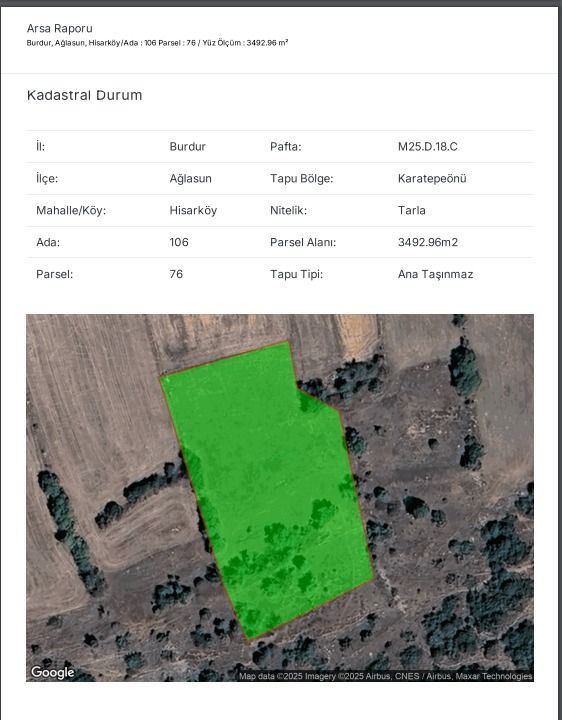Click the Google logo on the map
Image resolution: width=562 pixels, height=720 pixels.
(52, 672)
